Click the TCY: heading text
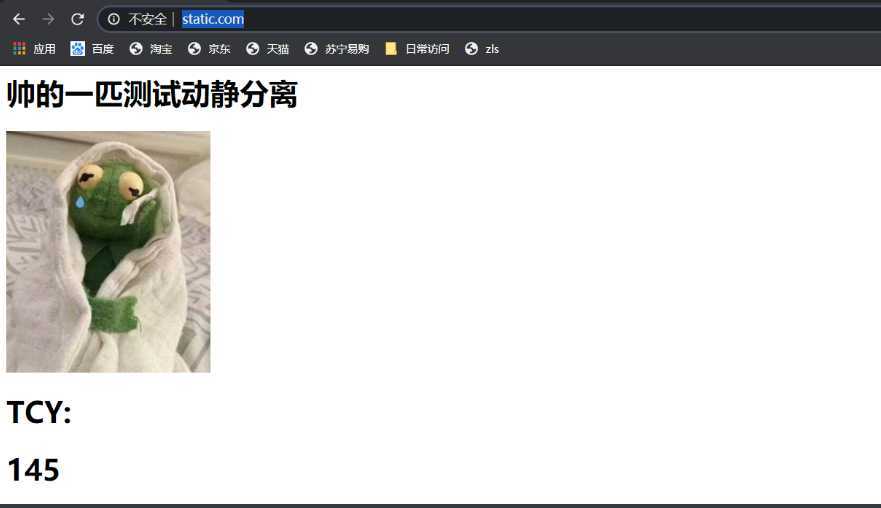The width and height of the screenshot is (881, 508). (x=39, y=412)
